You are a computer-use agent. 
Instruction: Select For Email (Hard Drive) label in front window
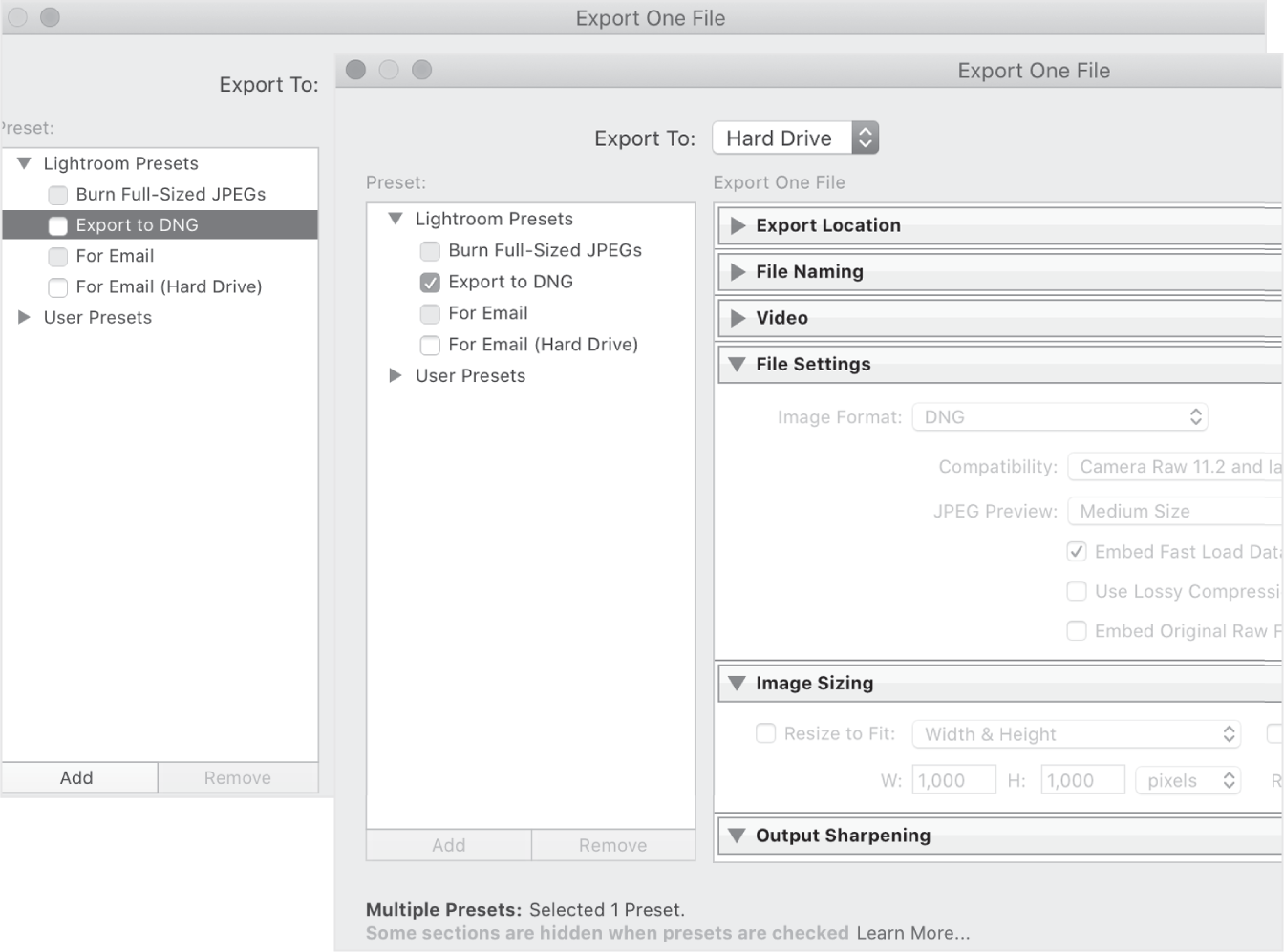pyautogui.click(x=543, y=345)
